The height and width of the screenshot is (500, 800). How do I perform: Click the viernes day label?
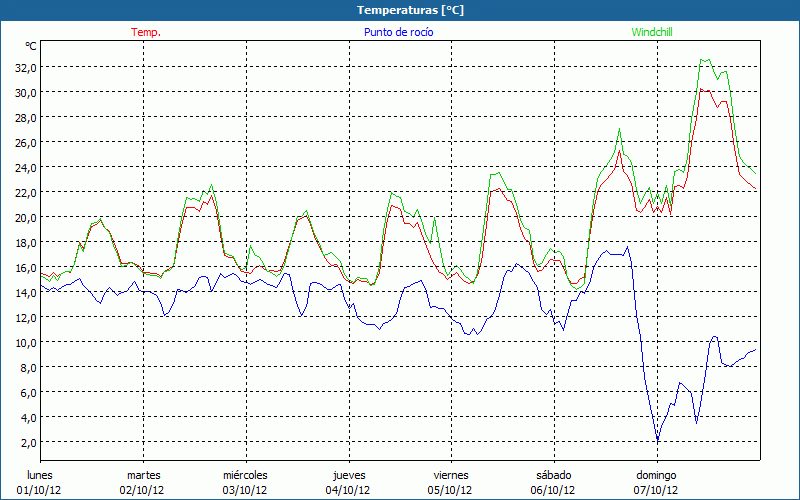click(451, 475)
